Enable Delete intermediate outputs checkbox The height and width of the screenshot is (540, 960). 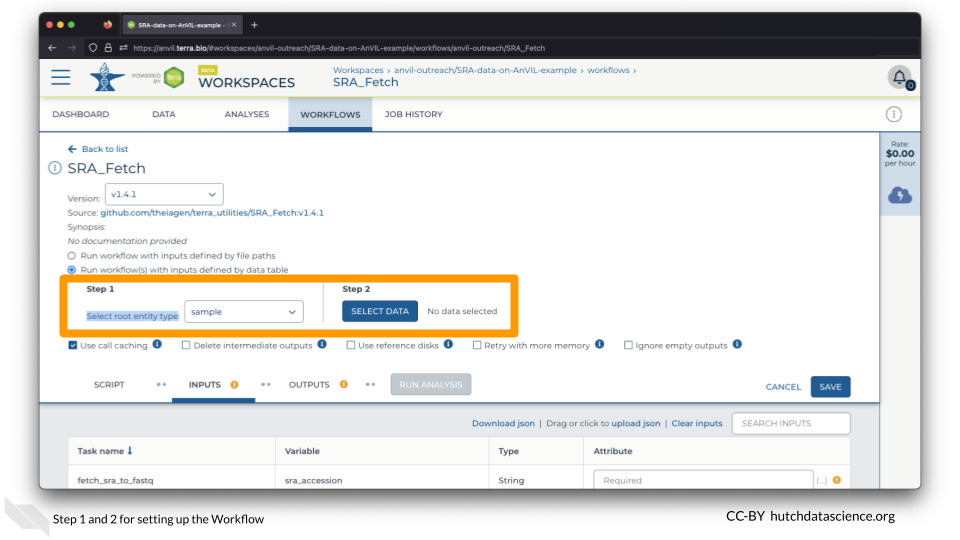[186, 345]
